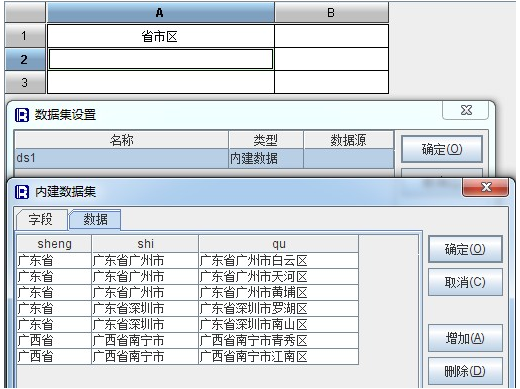
Task: Close the 内建数据集 dialog with red X
Action: 485,187
